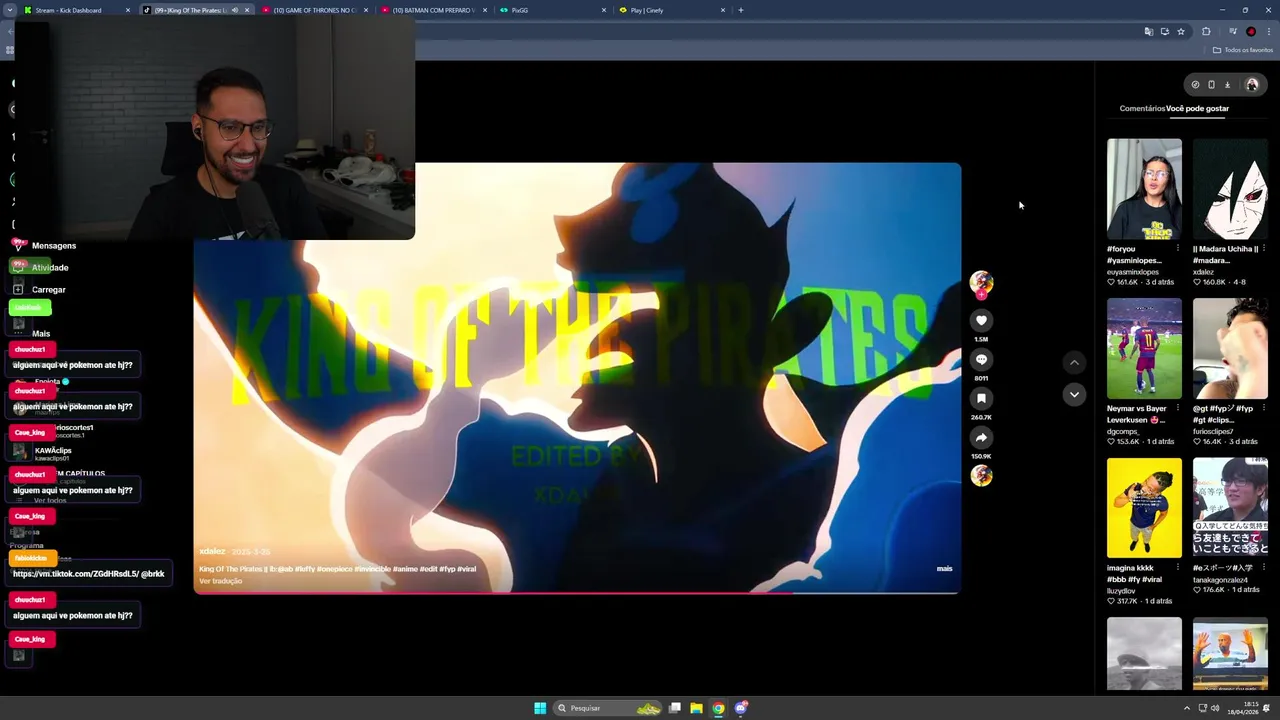Open the Chrome three-dot menu
The image size is (1280, 720).
point(1269,31)
